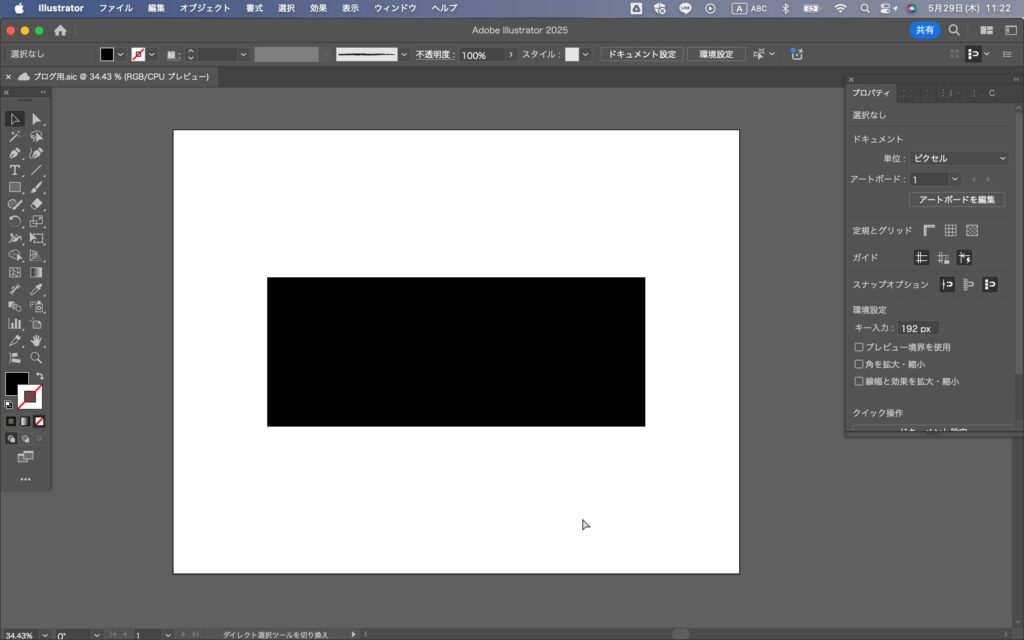Screen dimensions: 1024x640
Task: Click the ドキュメント設定 button
Action: click(x=642, y=54)
